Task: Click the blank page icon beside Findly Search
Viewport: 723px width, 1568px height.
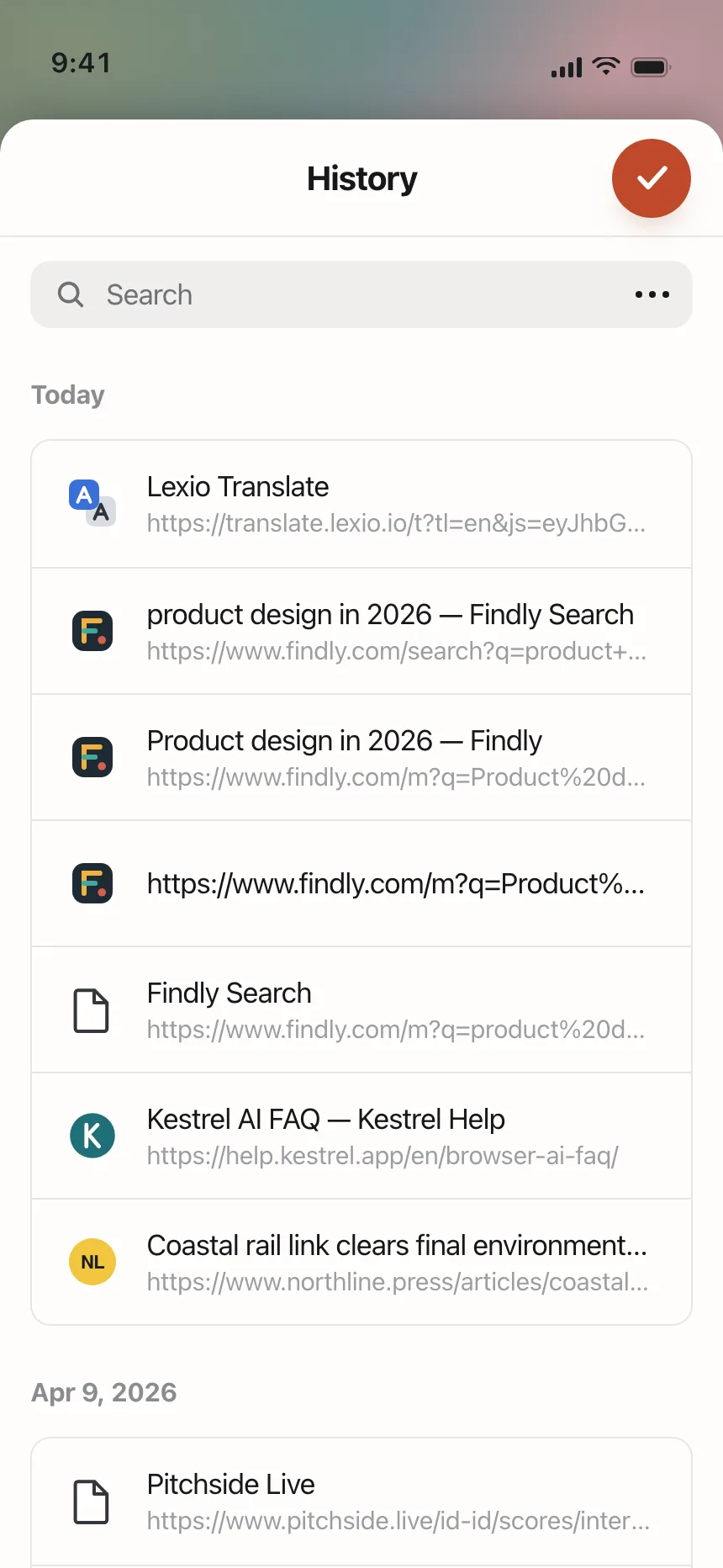Action: 92,1010
